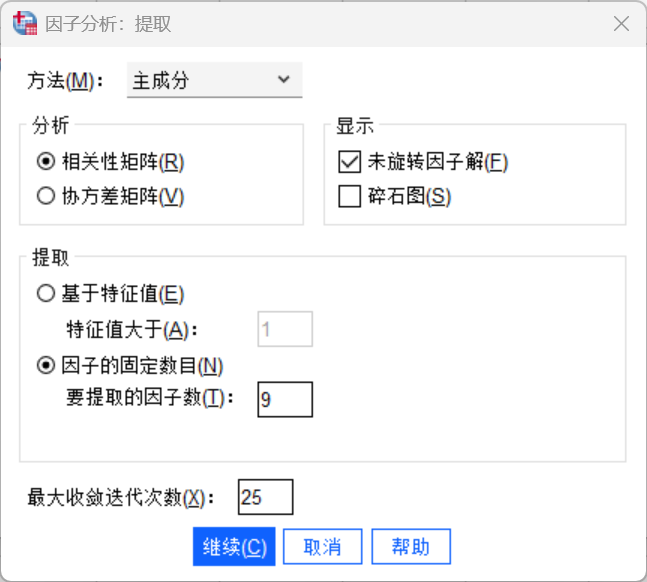Click the max iterations field showing 25

click(266, 497)
